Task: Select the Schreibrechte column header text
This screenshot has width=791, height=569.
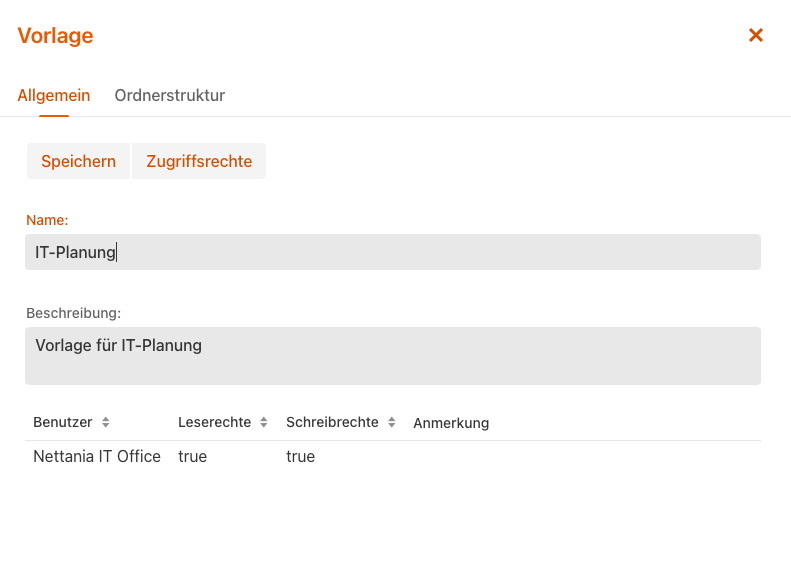Action: (332, 423)
